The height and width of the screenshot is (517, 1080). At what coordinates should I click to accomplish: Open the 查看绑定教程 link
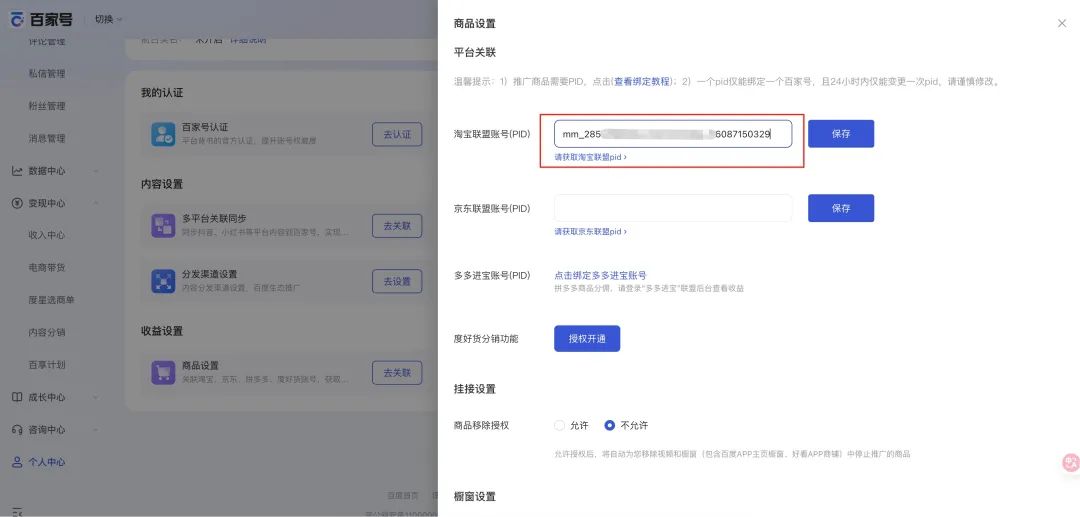point(642,81)
